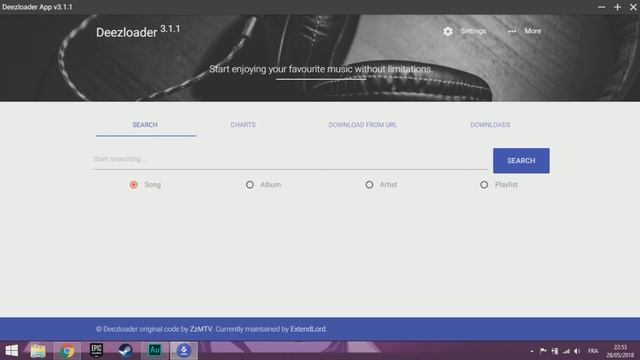Select the Playlist radio button
Screen dimensions: 640x360
(x=484, y=185)
